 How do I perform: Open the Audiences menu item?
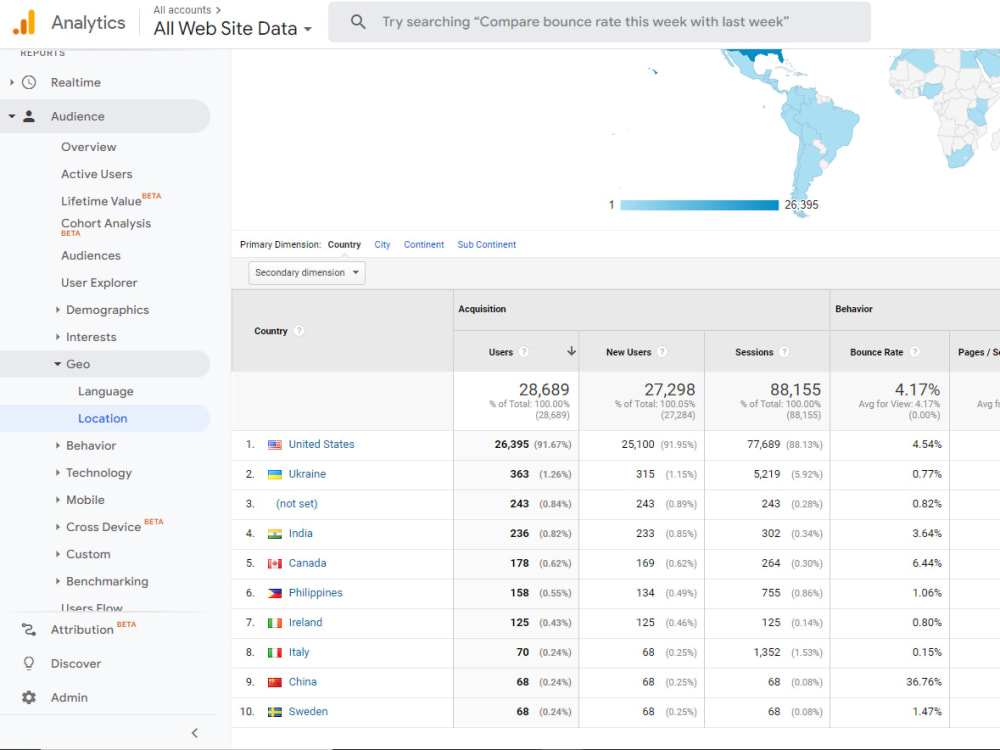(91, 256)
